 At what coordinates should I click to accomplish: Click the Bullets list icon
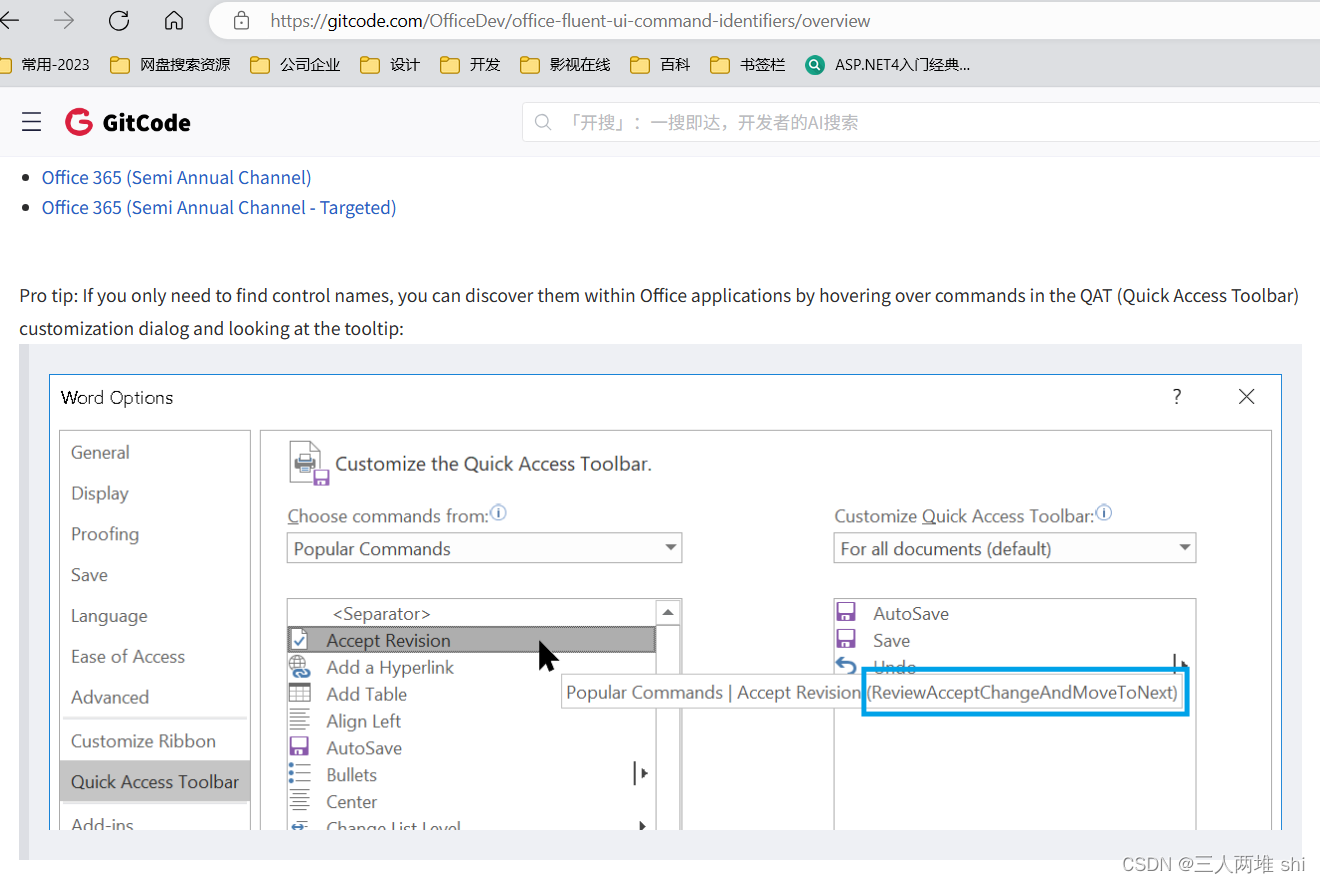pyautogui.click(x=299, y=774)
